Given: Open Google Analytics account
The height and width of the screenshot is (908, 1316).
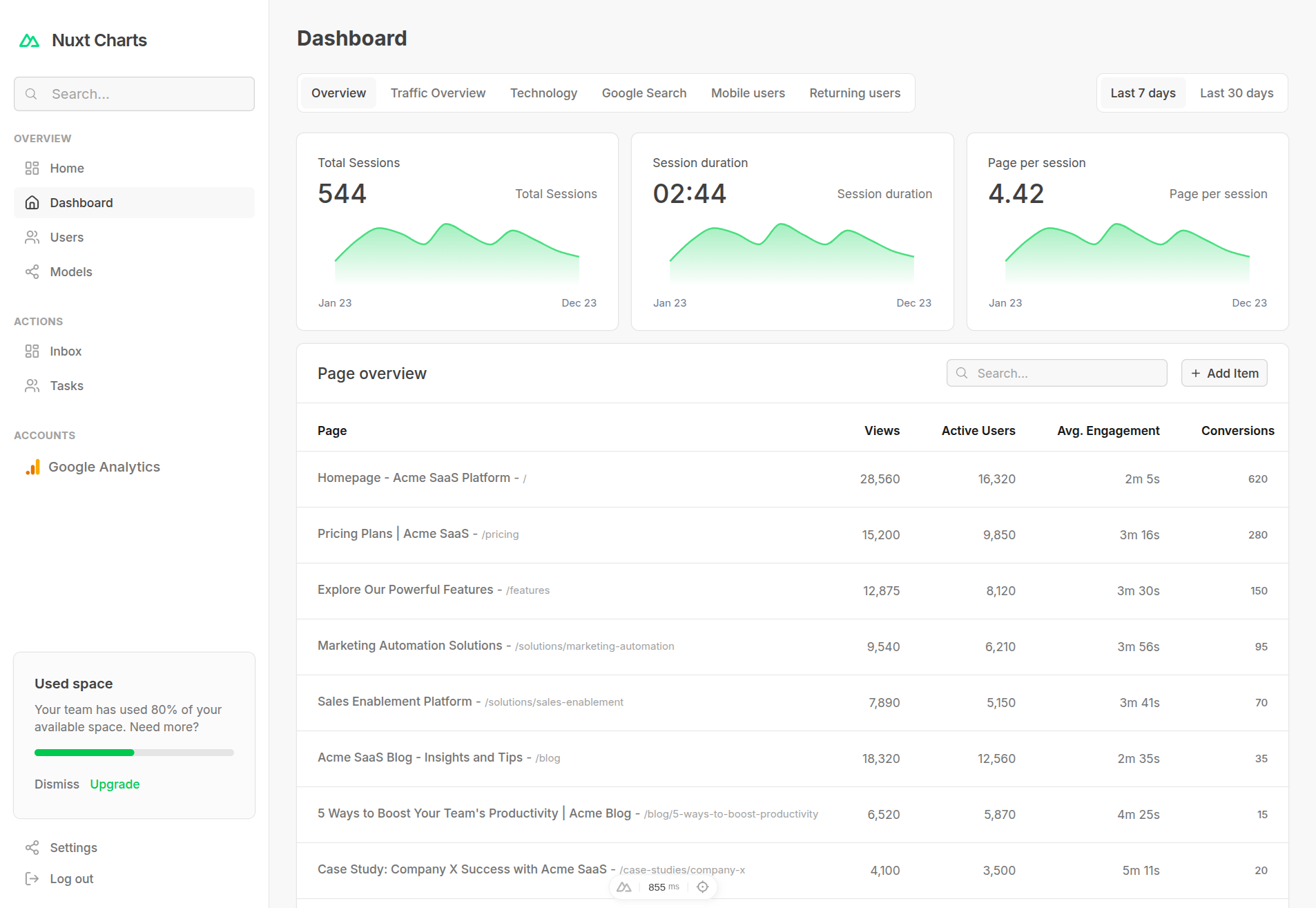Looking at the screenshot, I should 134,467.
